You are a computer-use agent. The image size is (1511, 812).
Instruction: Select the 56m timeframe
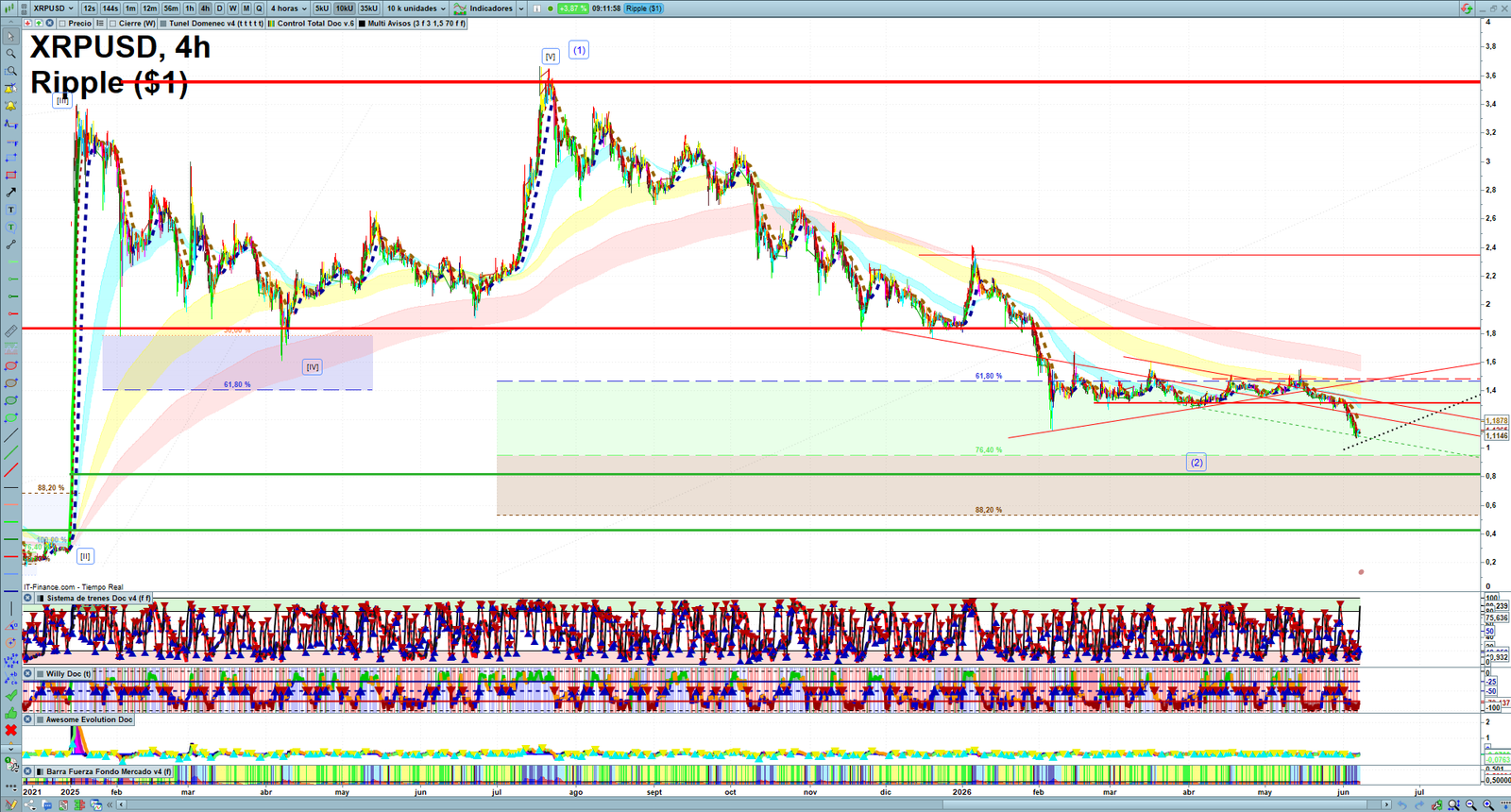(171, 8)
